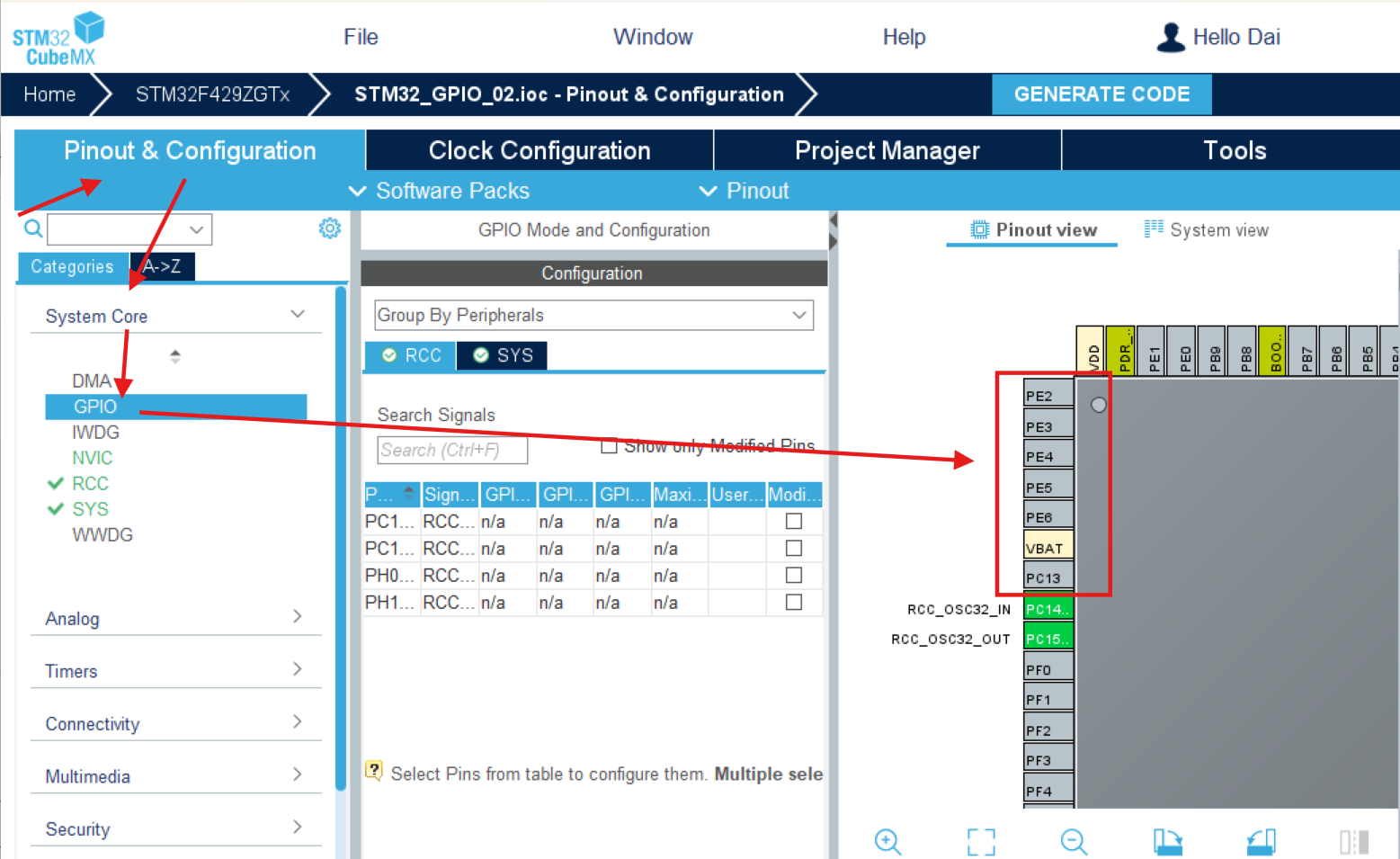Click the Maxi... column header
The width and height of the screenshot is (1400, 859).
(x=680, y=494)
